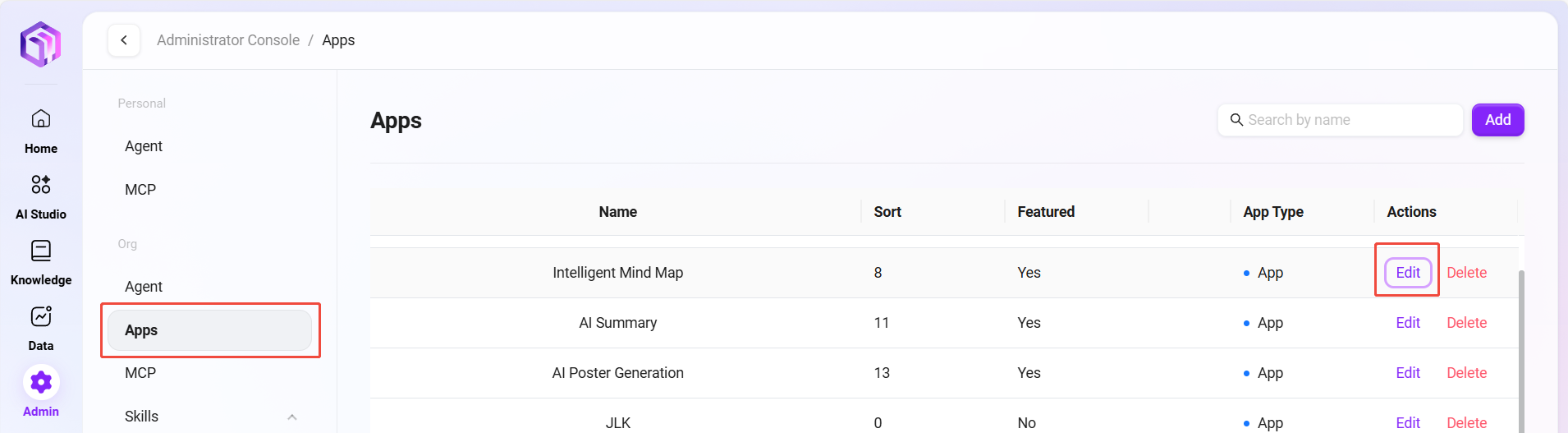Click the app logo icon
The height and width of the screenshot is (433, 1568).
(41, 44)
